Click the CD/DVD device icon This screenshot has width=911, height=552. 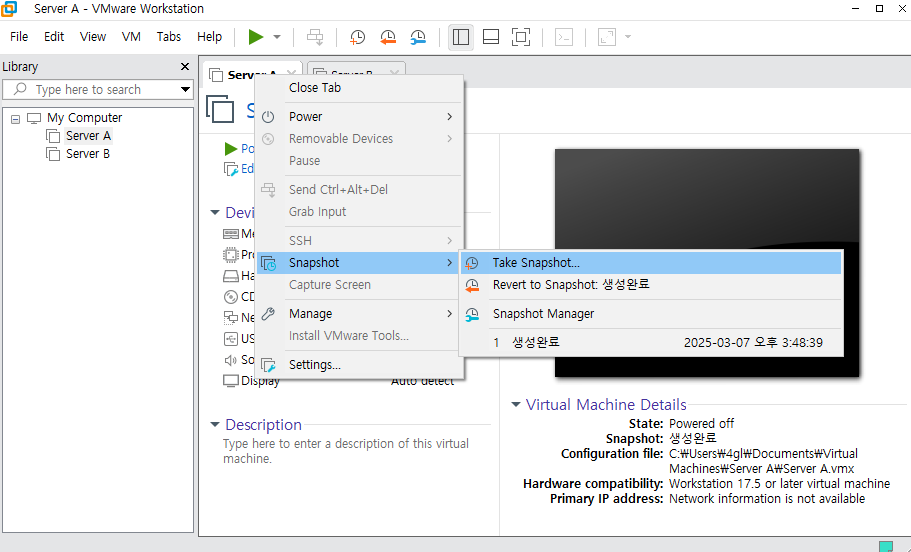(x=231, y=297)
